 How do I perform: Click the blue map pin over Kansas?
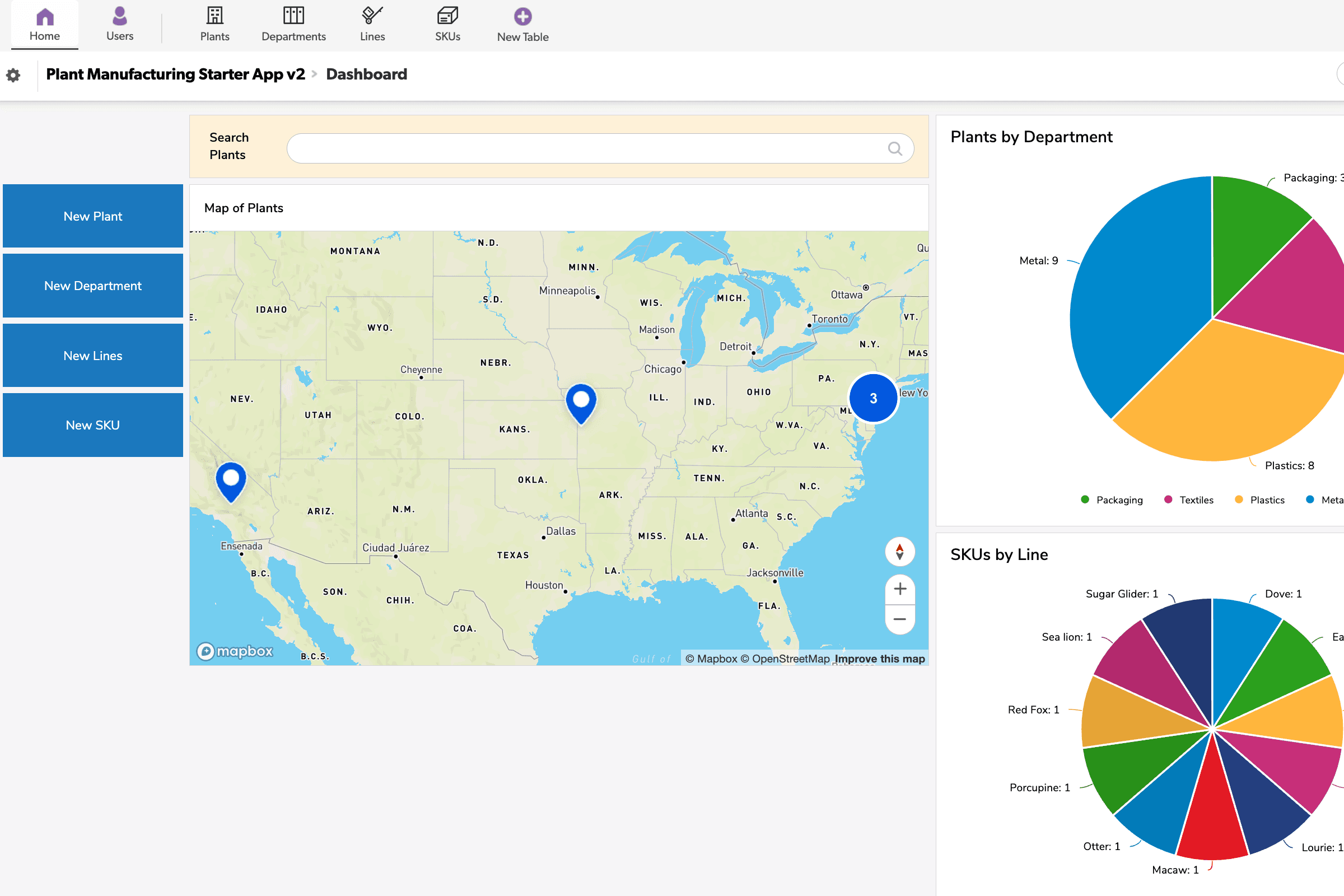tap(581, 400)
